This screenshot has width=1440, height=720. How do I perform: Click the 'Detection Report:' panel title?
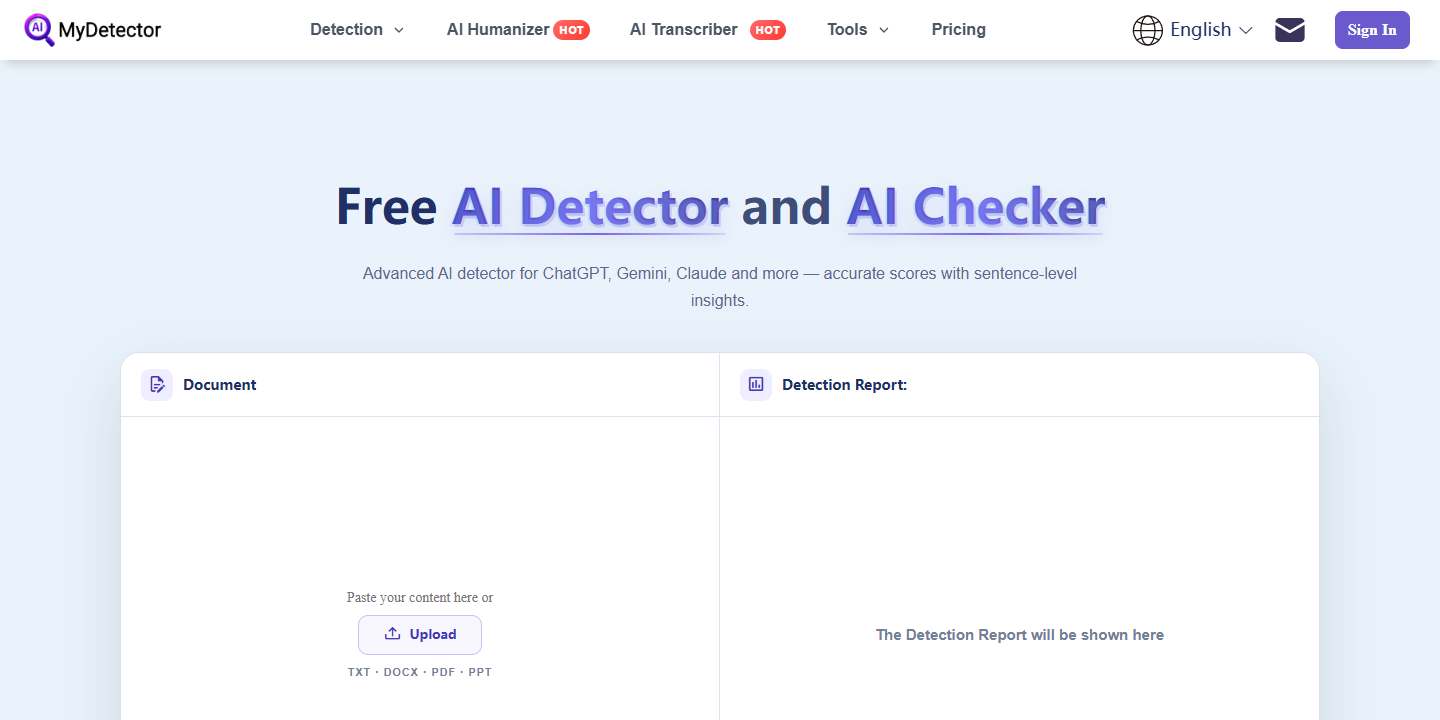click(845, 385)
